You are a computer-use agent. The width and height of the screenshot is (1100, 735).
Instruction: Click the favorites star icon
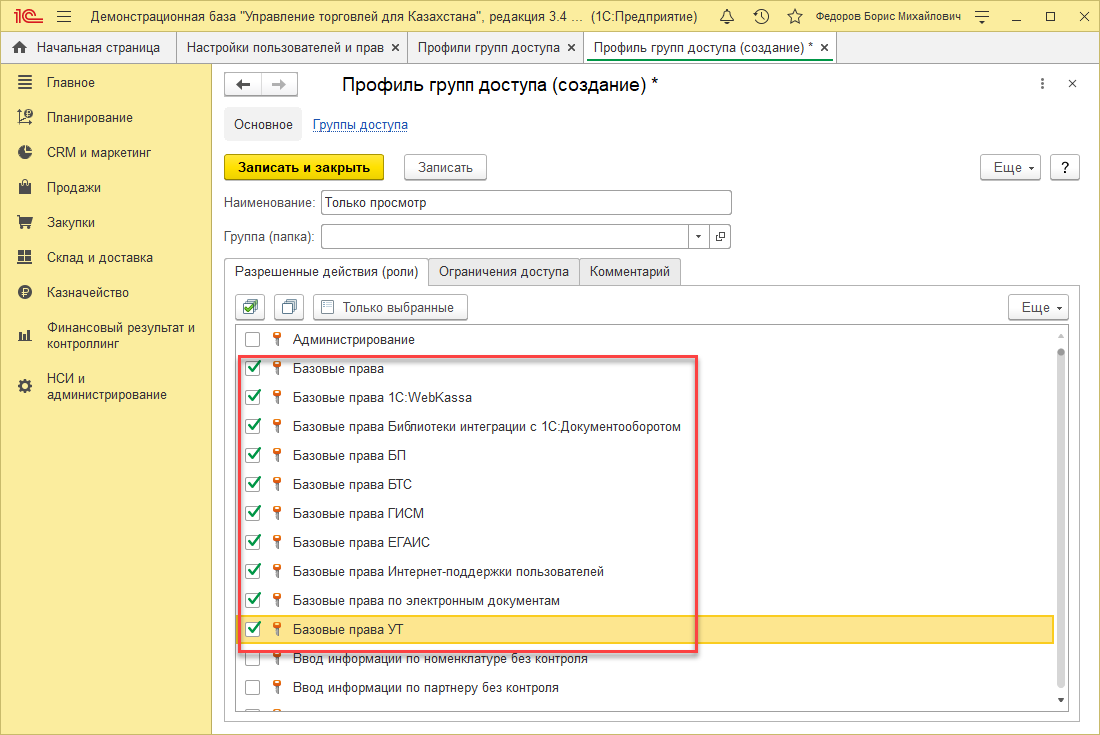pyautogui.click(x=795, y=17)
